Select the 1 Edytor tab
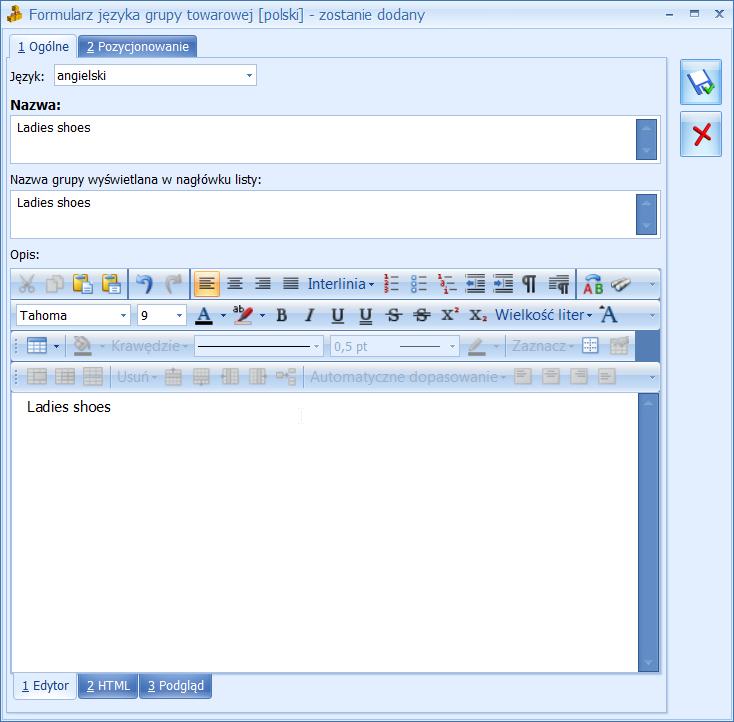This screenshot has height=722, width=734. (45, 685)
